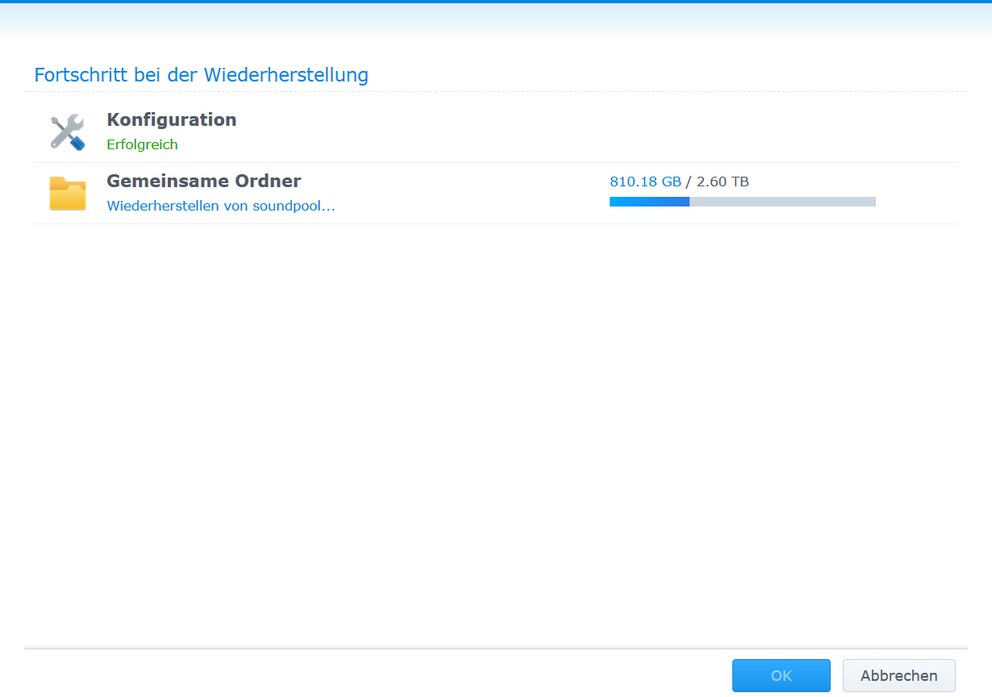Screen dimensions: 992x697
Task: Click the Abbrechen button
Action: coord(899,675)
